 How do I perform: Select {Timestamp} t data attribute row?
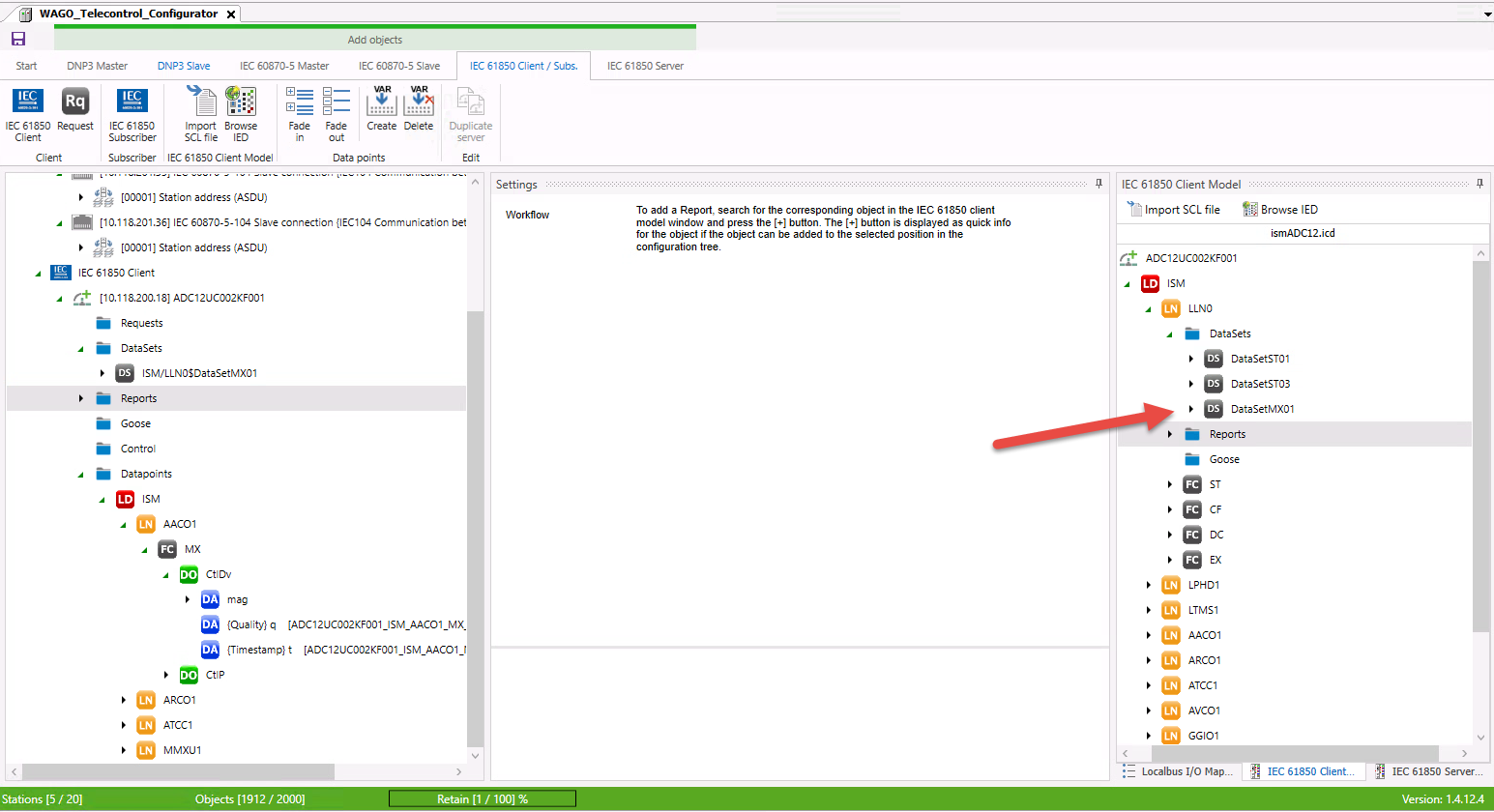[x=333, y=650]
